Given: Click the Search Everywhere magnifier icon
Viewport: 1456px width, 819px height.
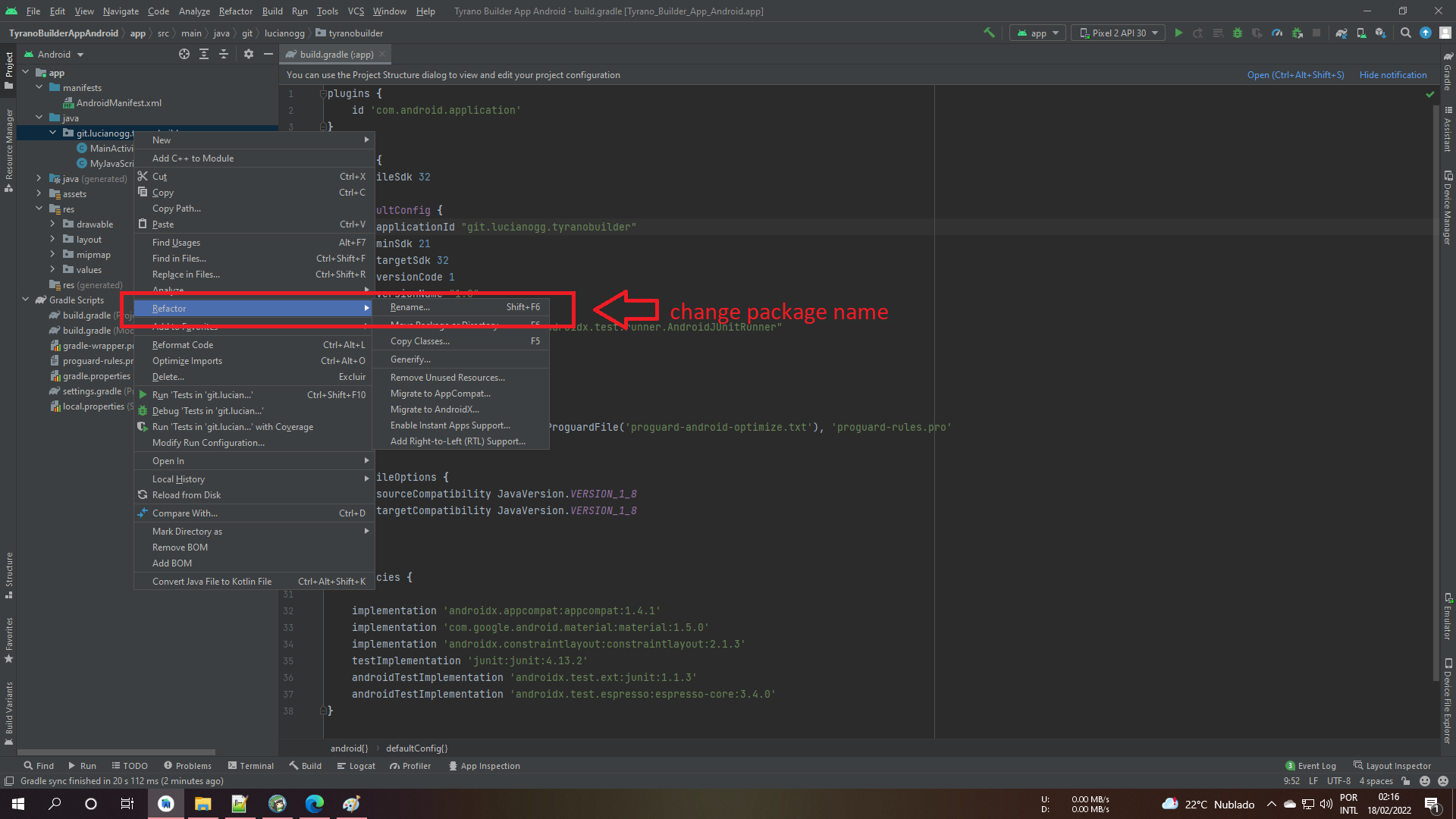Looking at the screenshot, I should [1406, 33].
